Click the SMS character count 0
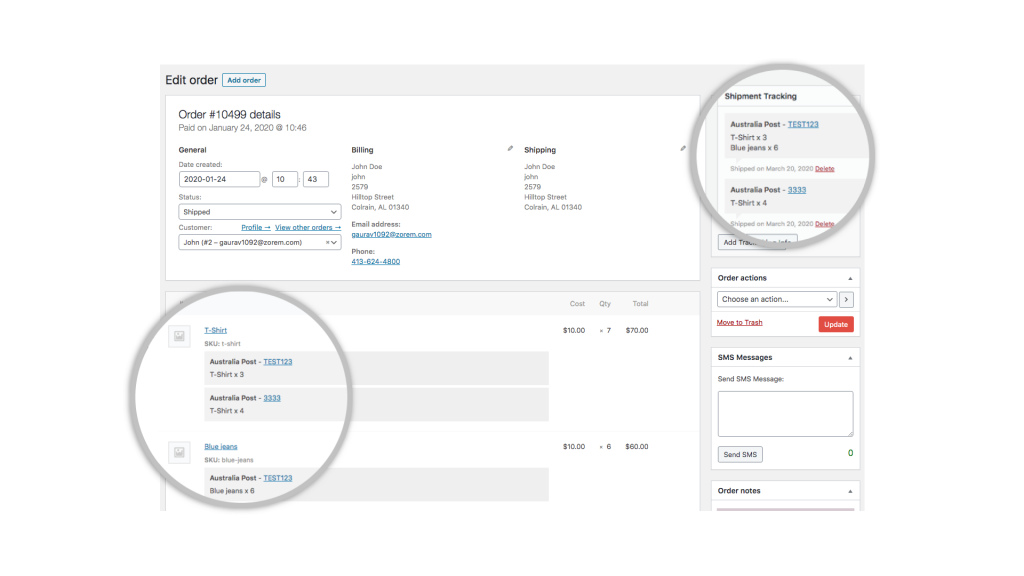Viewport: 1024px width, 576px height. (850, 453)
